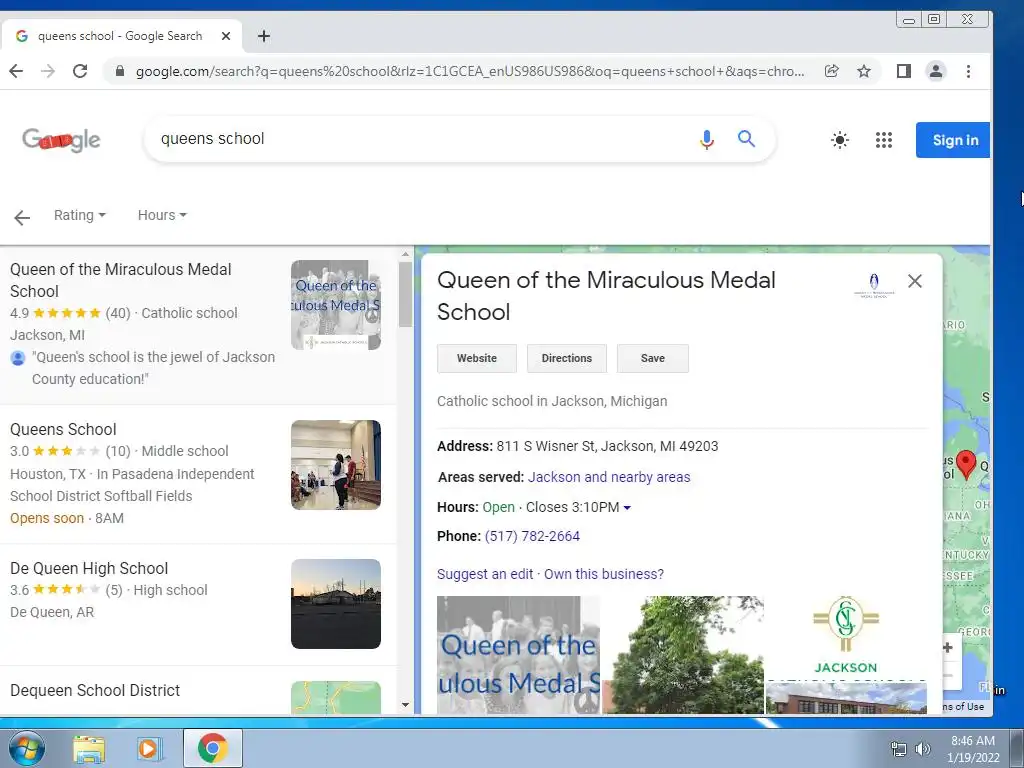Reload the current page

click(80, 71)
